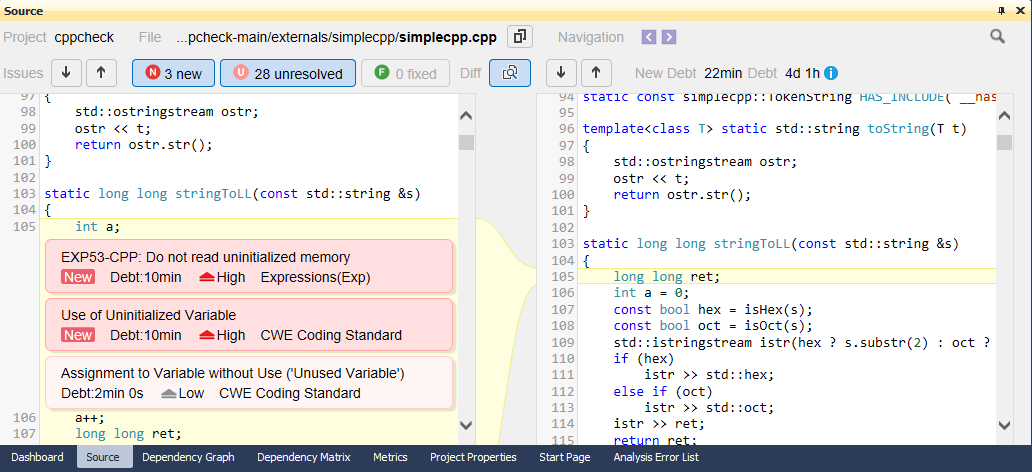The height and width of the screenshot is (472, 1032).
Task: Jump to next diff down arrow
Action: (x=561, y=73)
